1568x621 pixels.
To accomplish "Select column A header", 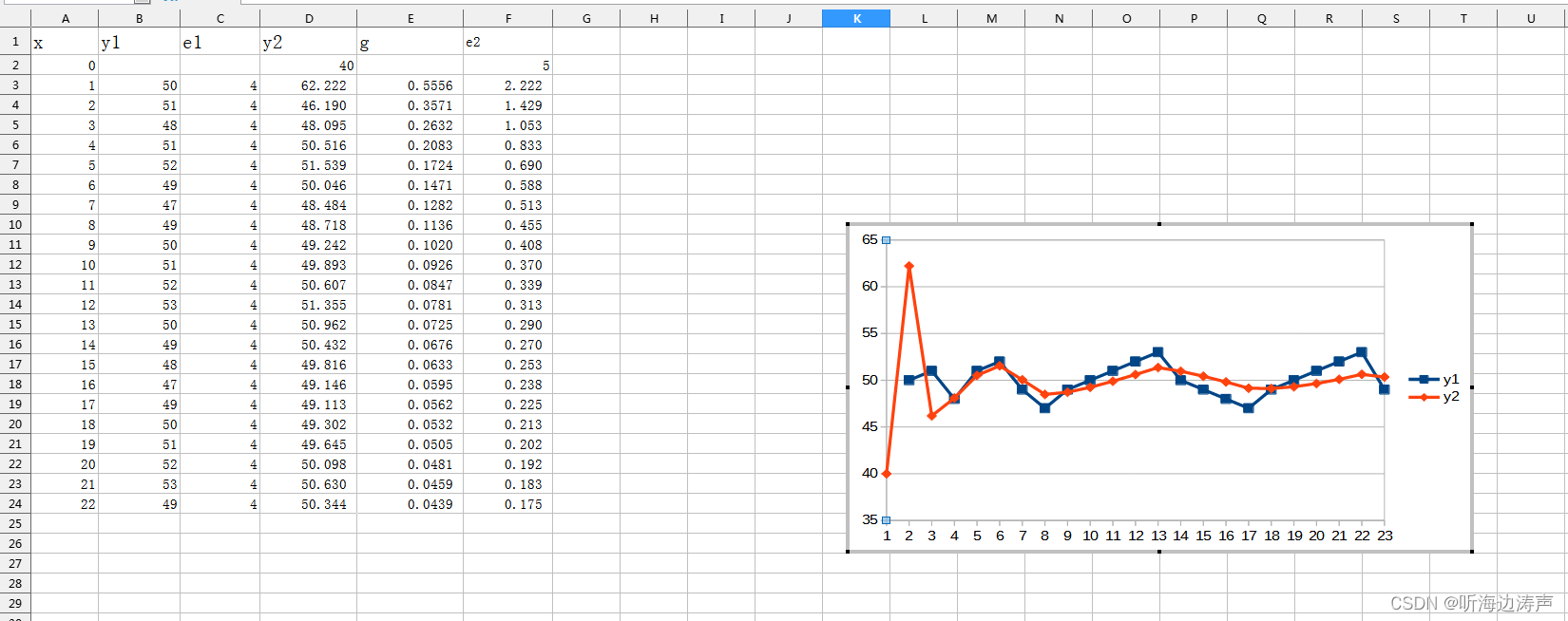I will coord(65,18).
